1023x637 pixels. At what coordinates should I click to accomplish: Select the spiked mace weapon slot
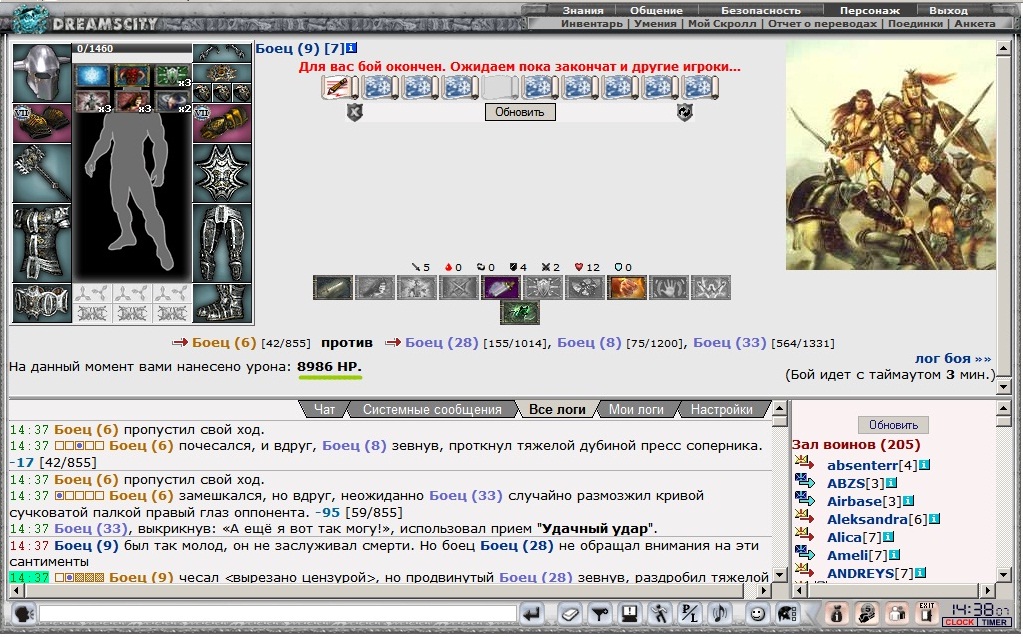(x=42, y=173)
